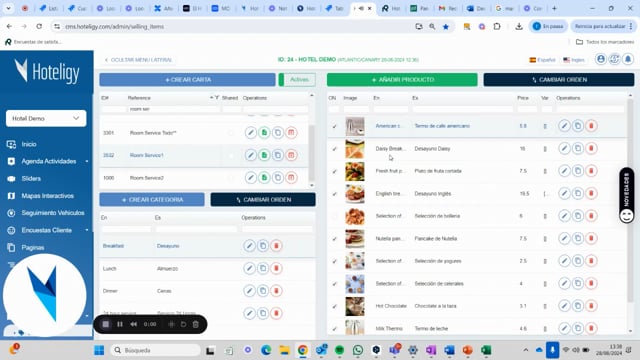Viewport: 640px width, 360px height.
Task: Filter the Reference column input field
Action: click(174, 109)
